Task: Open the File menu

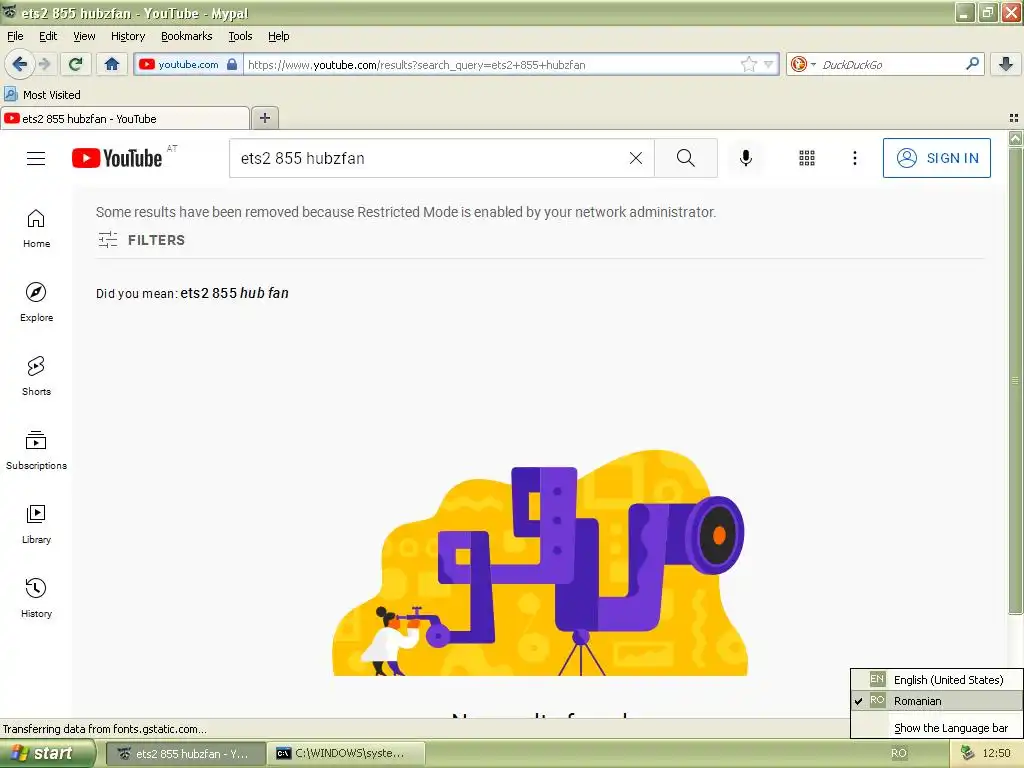Action: (15, 36)
